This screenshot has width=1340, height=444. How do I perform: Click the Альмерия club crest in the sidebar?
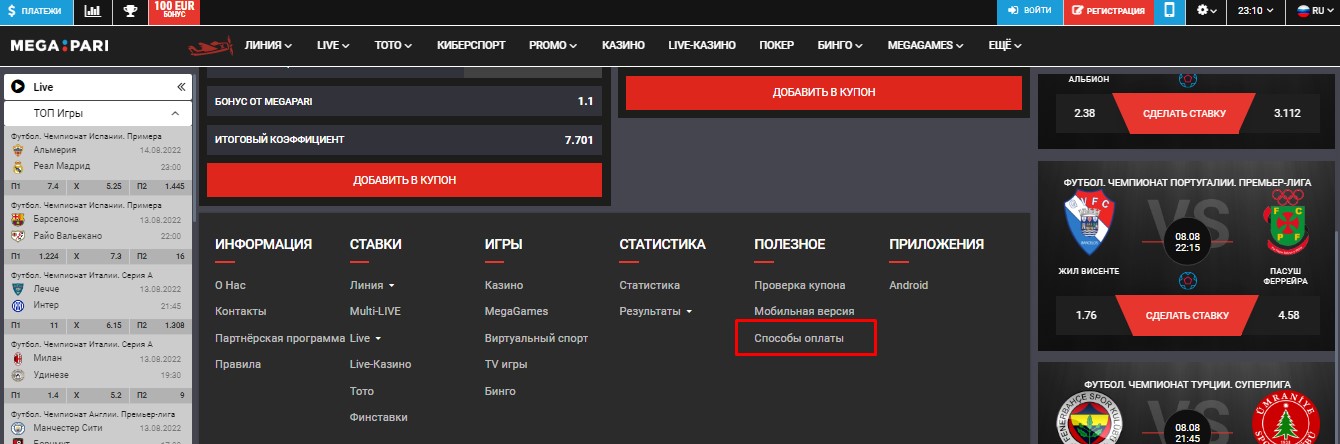[18, 149]
